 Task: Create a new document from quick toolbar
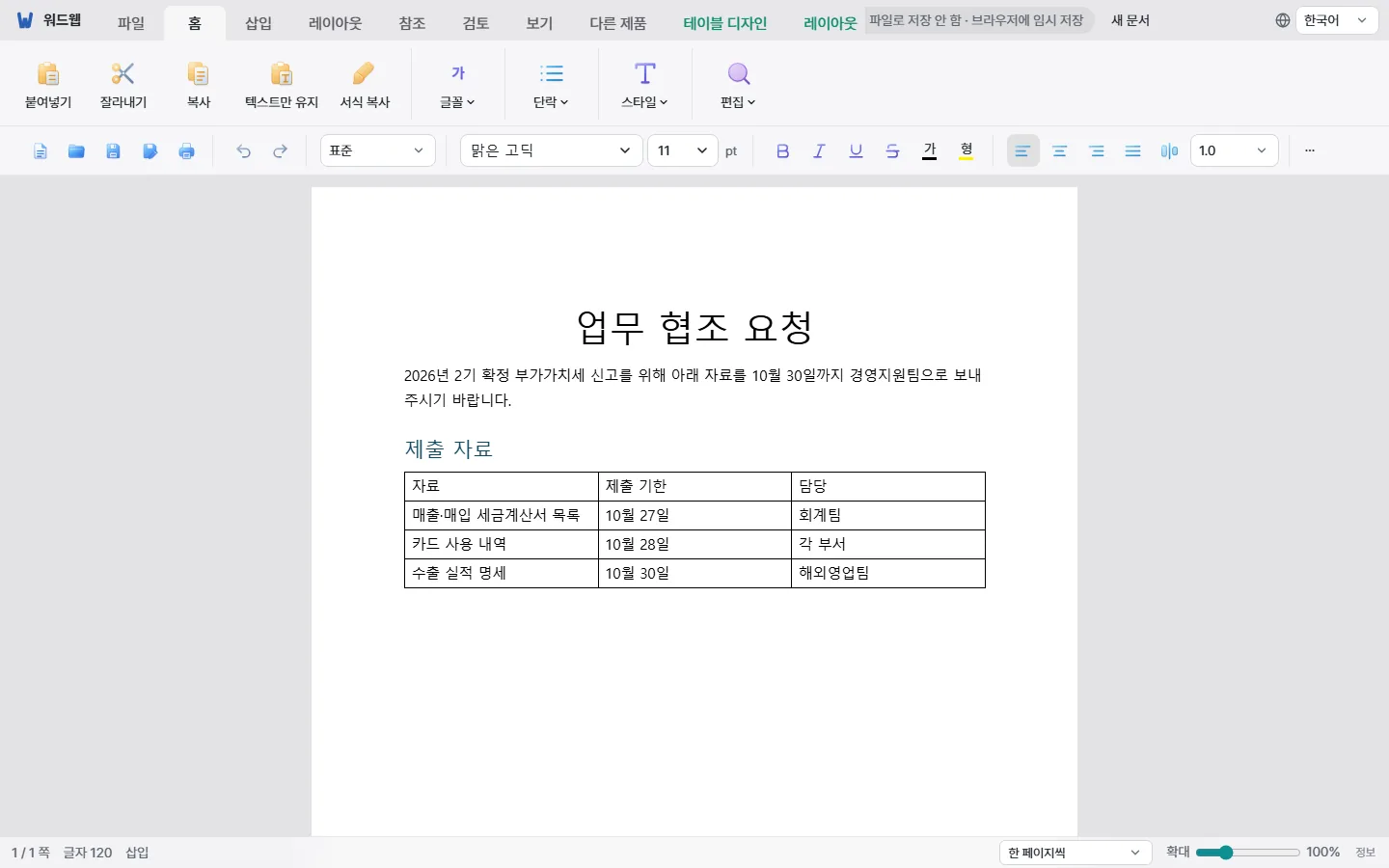[41, 151]
